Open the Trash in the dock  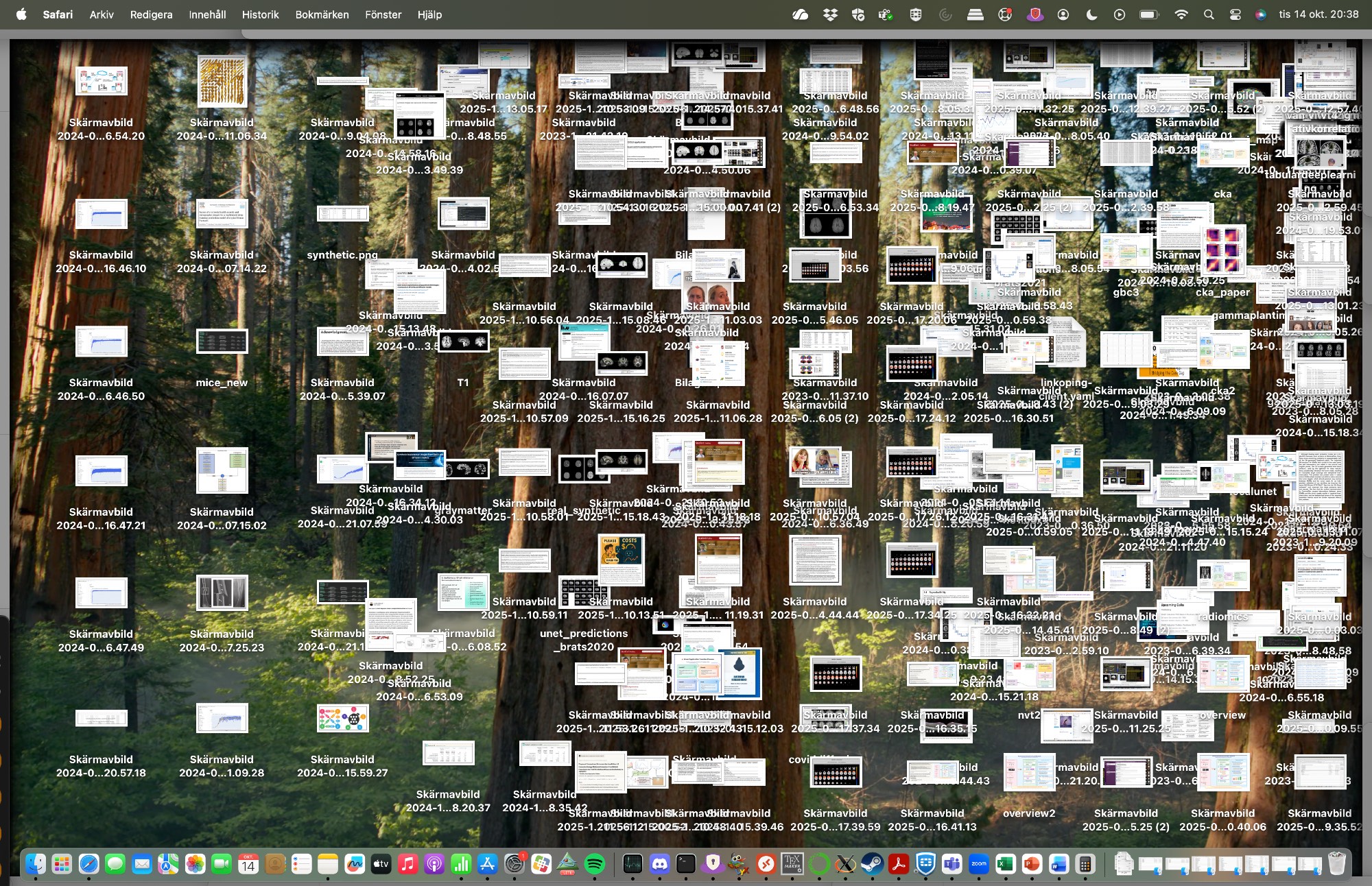[x=1336, y=864]
